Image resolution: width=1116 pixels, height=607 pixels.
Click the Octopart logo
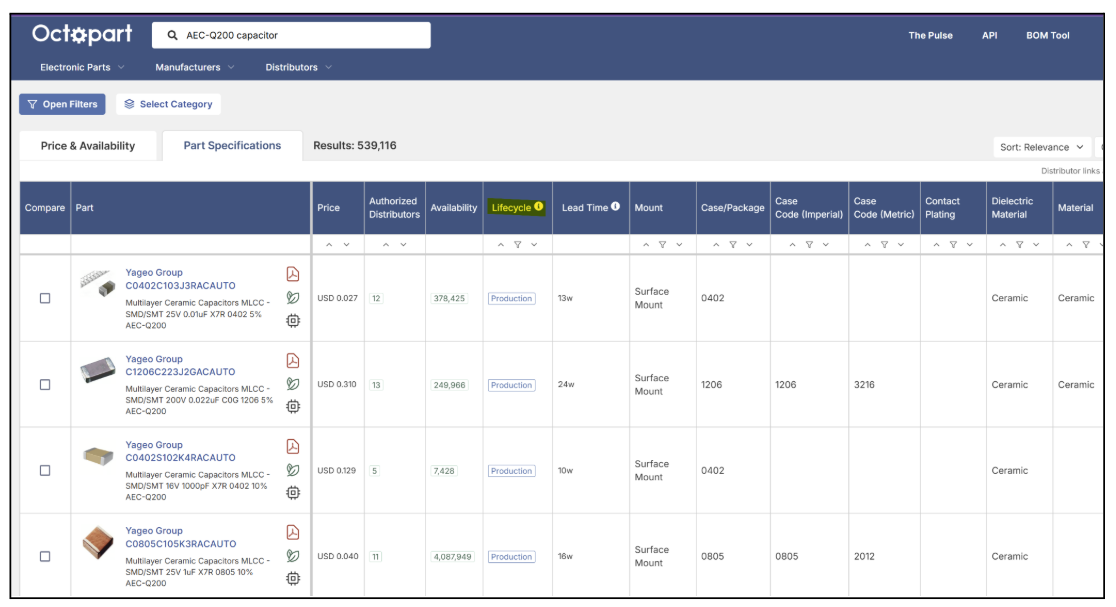tap(82, 34)
